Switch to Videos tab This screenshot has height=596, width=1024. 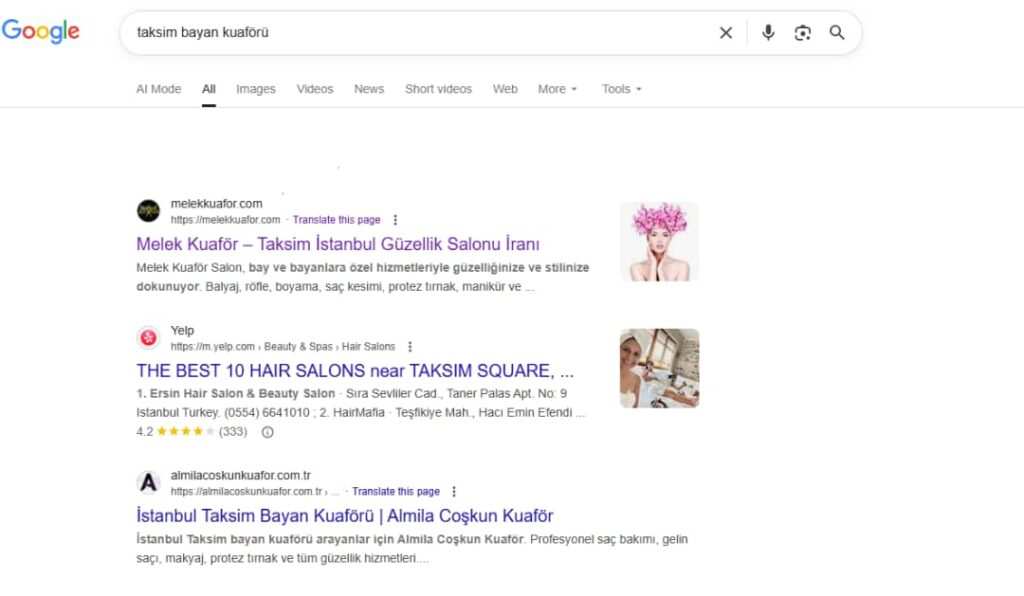[315, 89]
